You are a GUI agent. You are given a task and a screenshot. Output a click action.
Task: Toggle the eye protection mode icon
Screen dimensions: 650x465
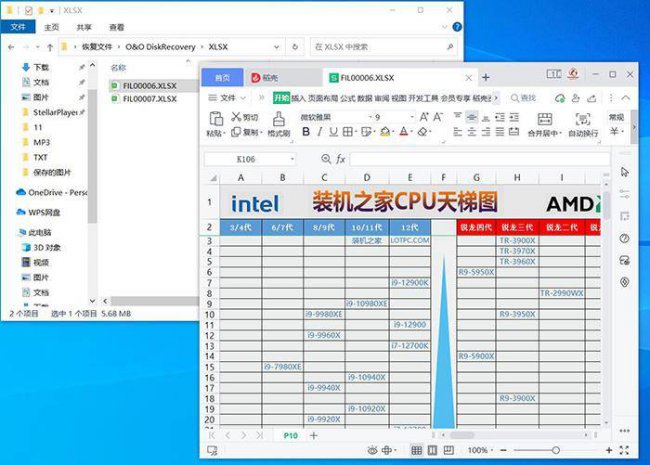coord(372,450)
